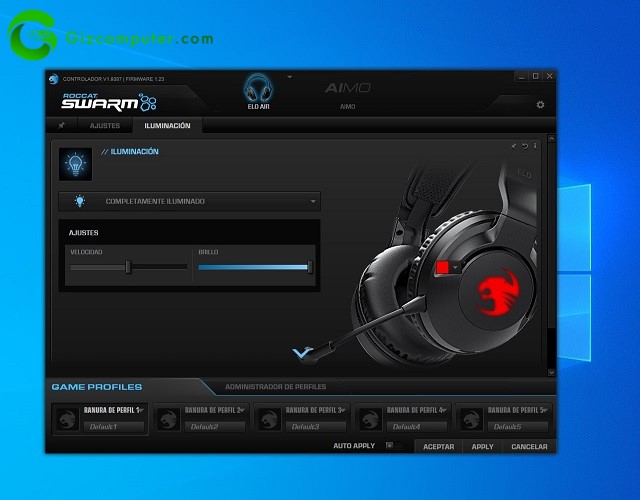The height and width of the screenshot is (500, 640).
Task: Click the AJUSTES heading in the settings box
Action: pyautogui.click(x=84, y=233)
